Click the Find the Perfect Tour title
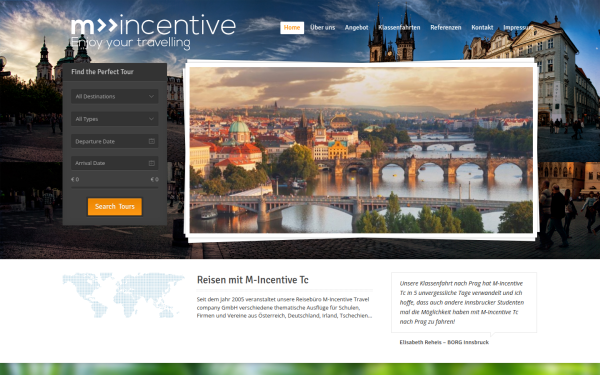 tap(102, 72)
